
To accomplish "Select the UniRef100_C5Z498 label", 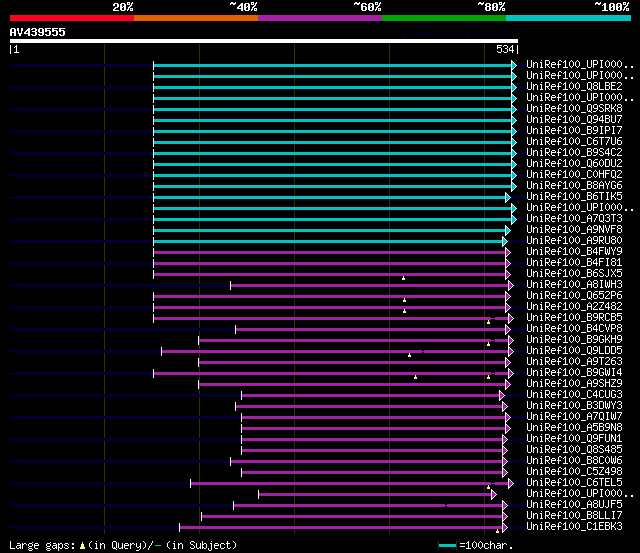I will coord(574,472).
